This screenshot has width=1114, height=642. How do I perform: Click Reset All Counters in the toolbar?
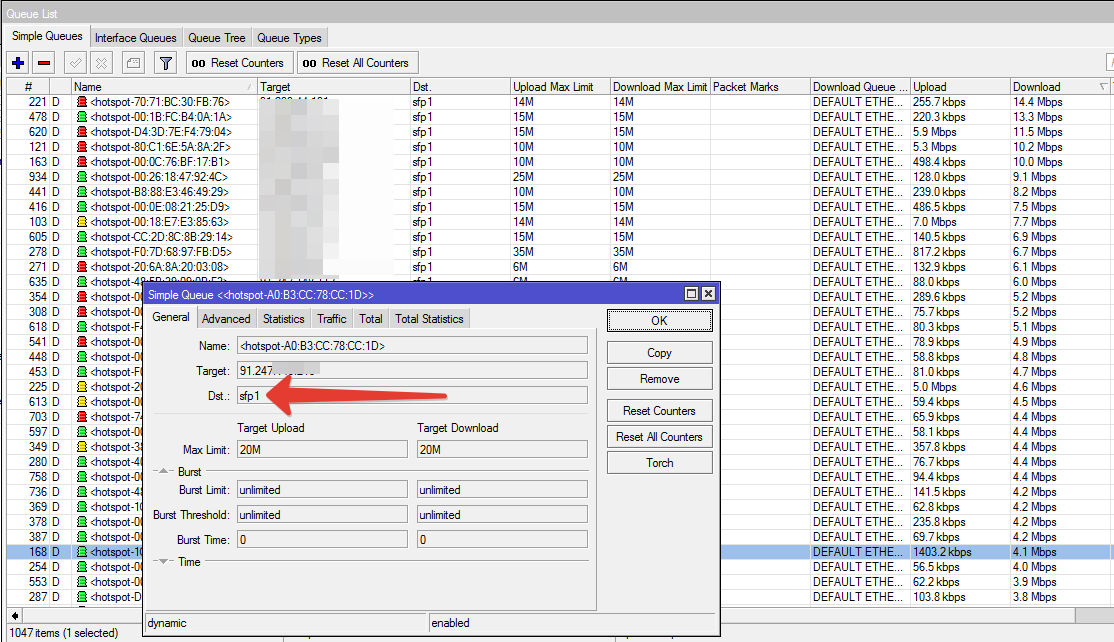(x=357, y=63)
